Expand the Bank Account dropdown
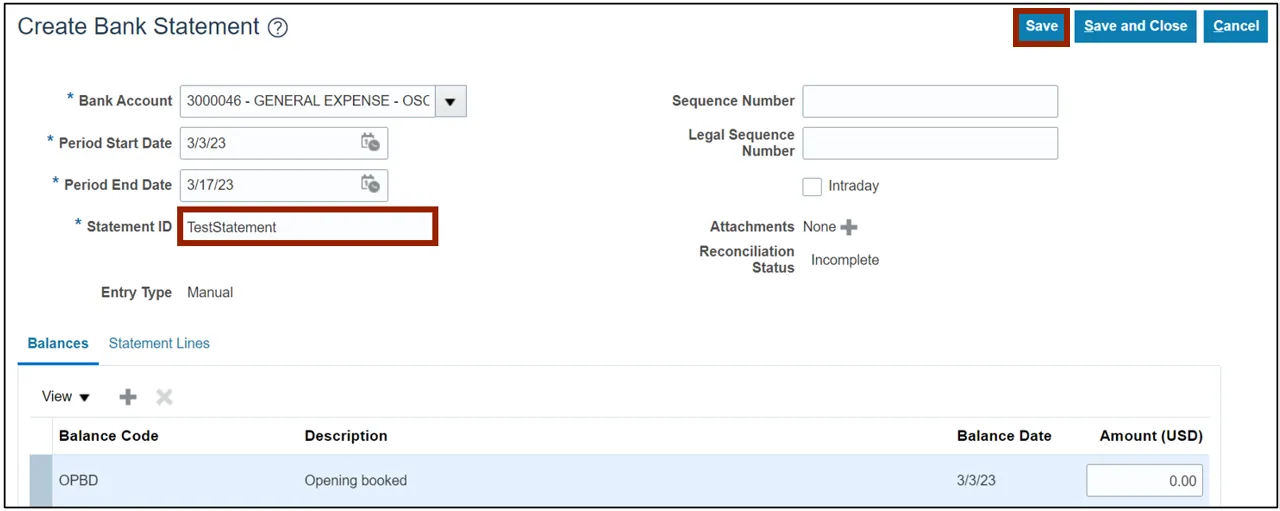 (x=450, y=101)
